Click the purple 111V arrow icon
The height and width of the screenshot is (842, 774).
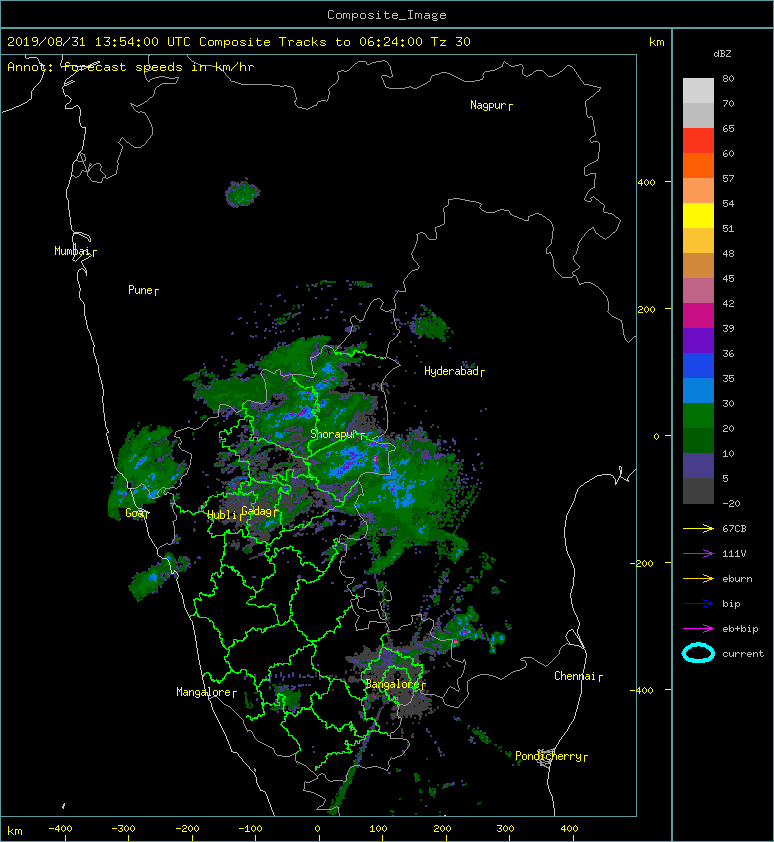click(x=698, y=554)
